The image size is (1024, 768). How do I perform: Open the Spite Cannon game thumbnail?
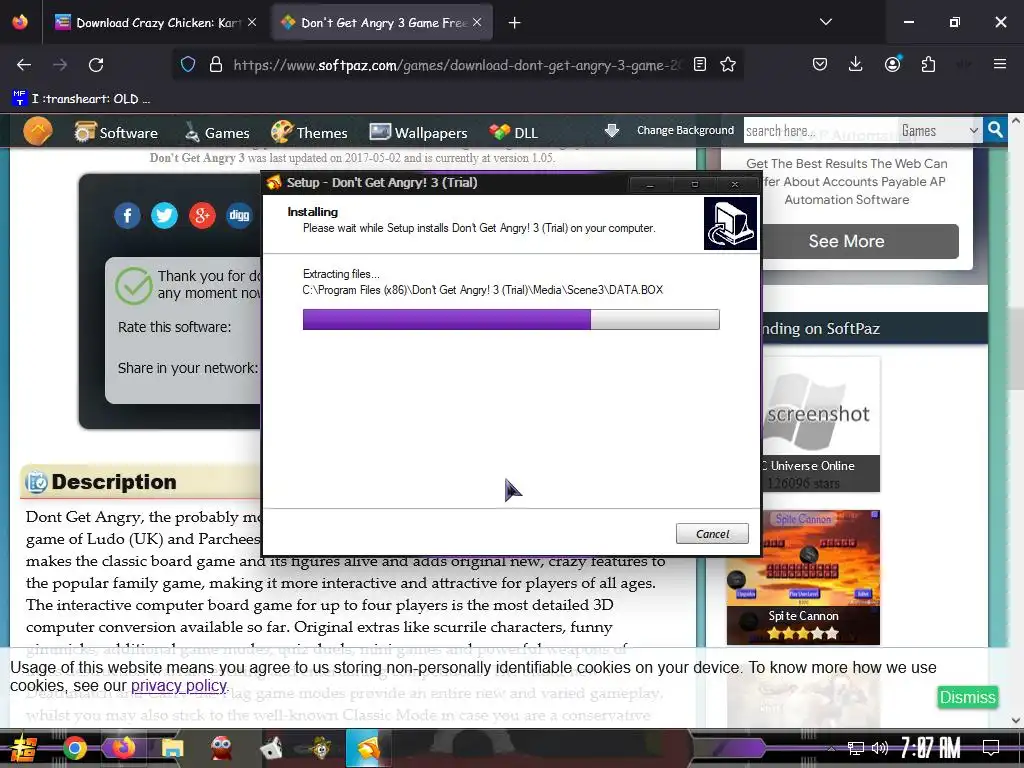pyautogui.click(x=803, y=577)
